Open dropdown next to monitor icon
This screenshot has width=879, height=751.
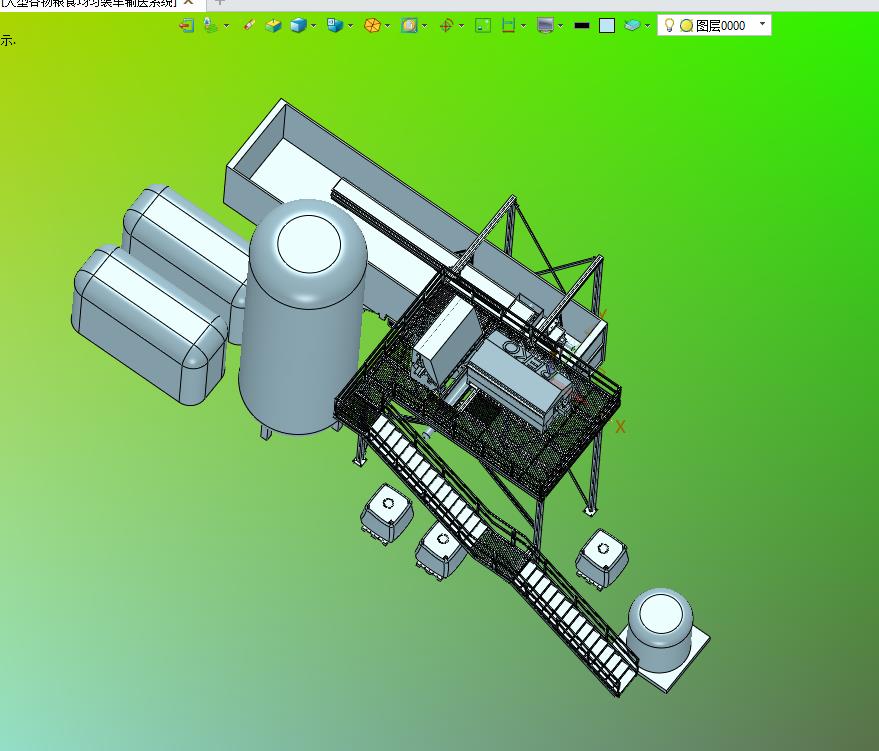tap(561, 25)
